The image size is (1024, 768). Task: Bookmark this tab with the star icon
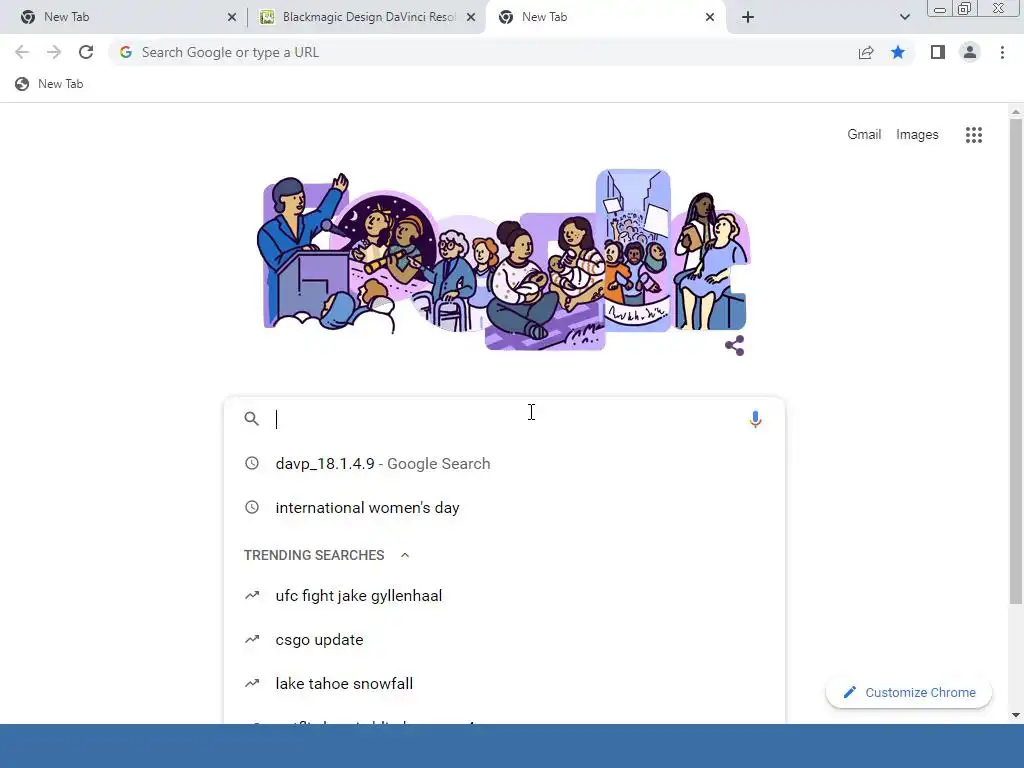(x=898, y=52)
